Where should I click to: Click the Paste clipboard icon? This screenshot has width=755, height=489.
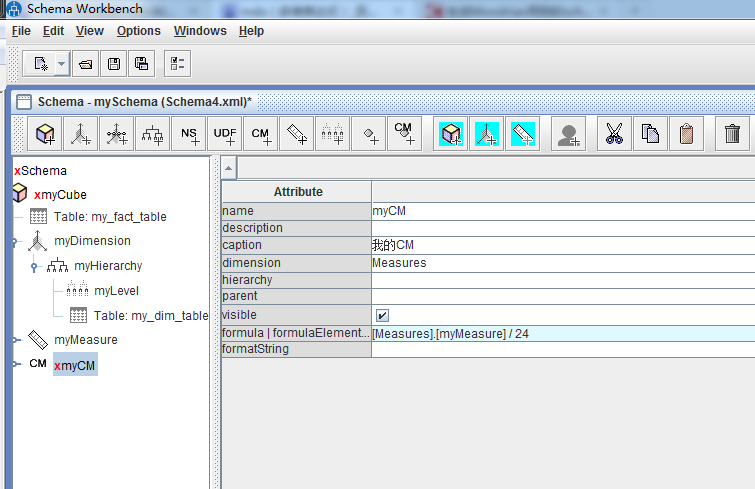pos(686,134)
